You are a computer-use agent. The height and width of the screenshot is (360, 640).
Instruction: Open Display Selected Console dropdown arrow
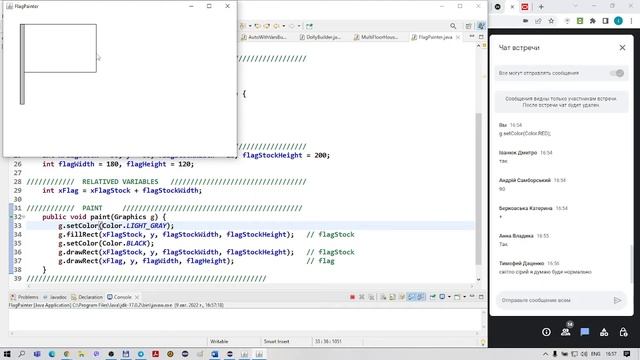pyautogui.click(x=449, y=297)
